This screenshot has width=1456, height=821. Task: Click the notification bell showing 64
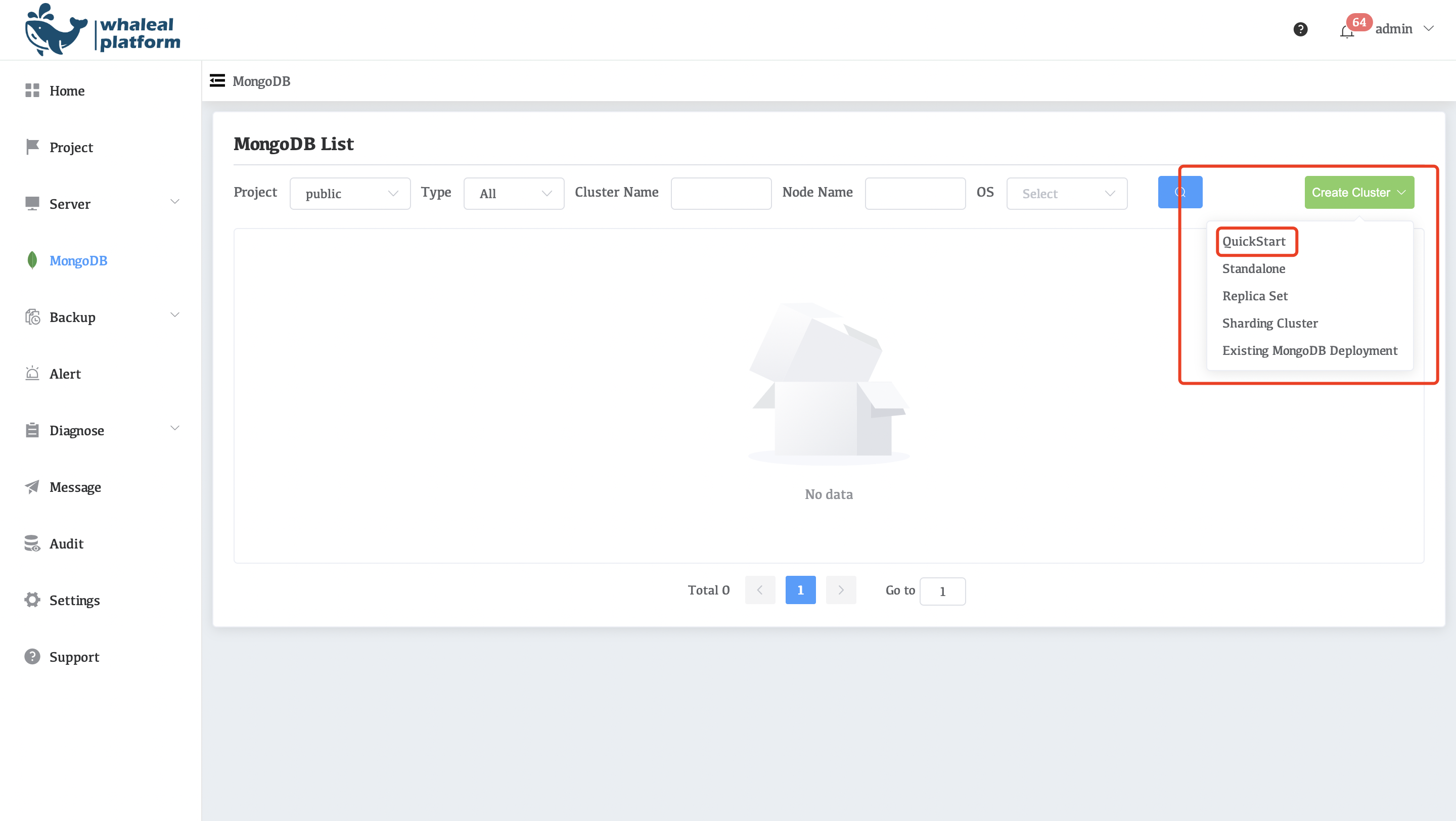1347,30
